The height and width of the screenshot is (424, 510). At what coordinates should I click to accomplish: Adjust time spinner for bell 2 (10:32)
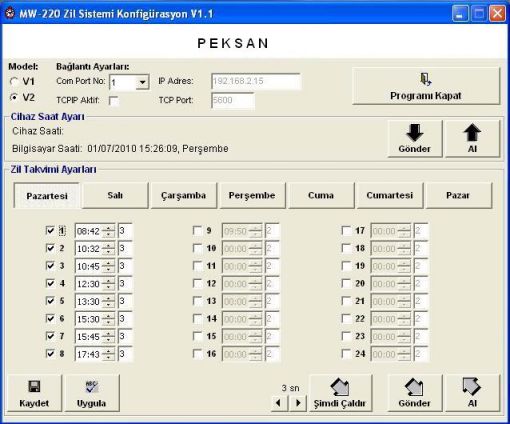pos(109,248)
